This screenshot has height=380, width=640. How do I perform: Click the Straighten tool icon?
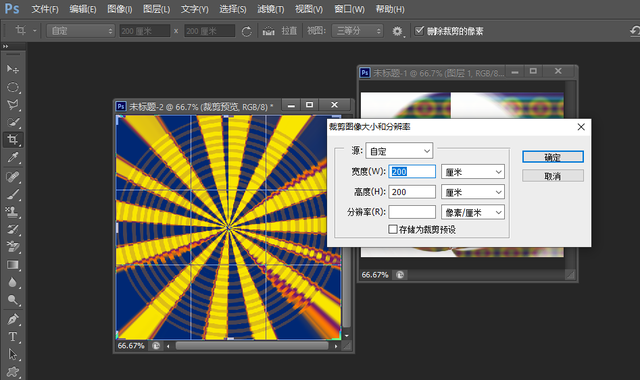pyautogui.click(x=268, y=31)
